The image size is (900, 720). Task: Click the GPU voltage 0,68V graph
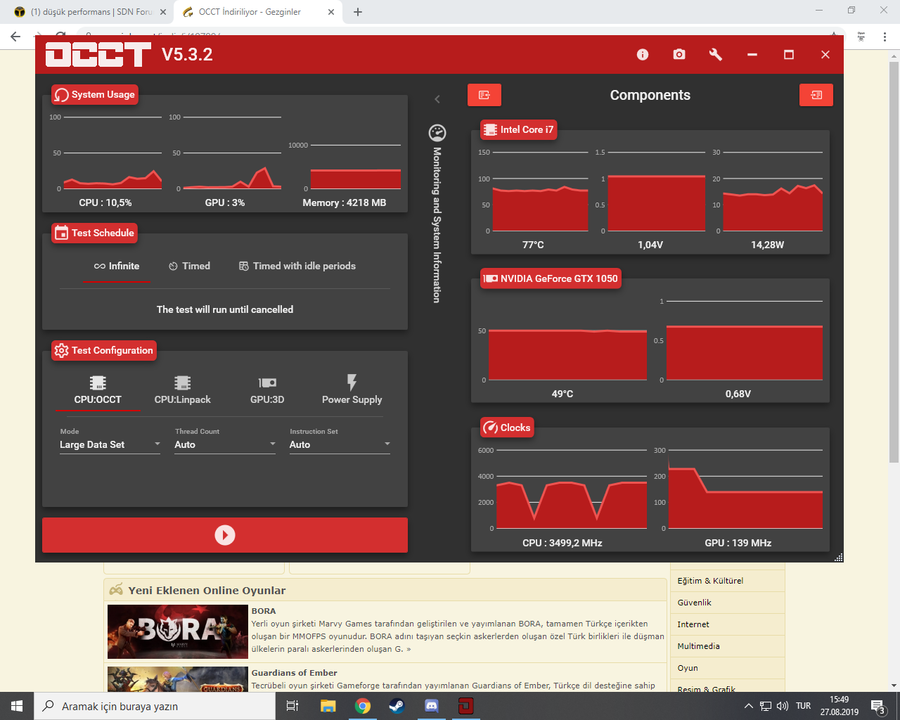(744, 340)
